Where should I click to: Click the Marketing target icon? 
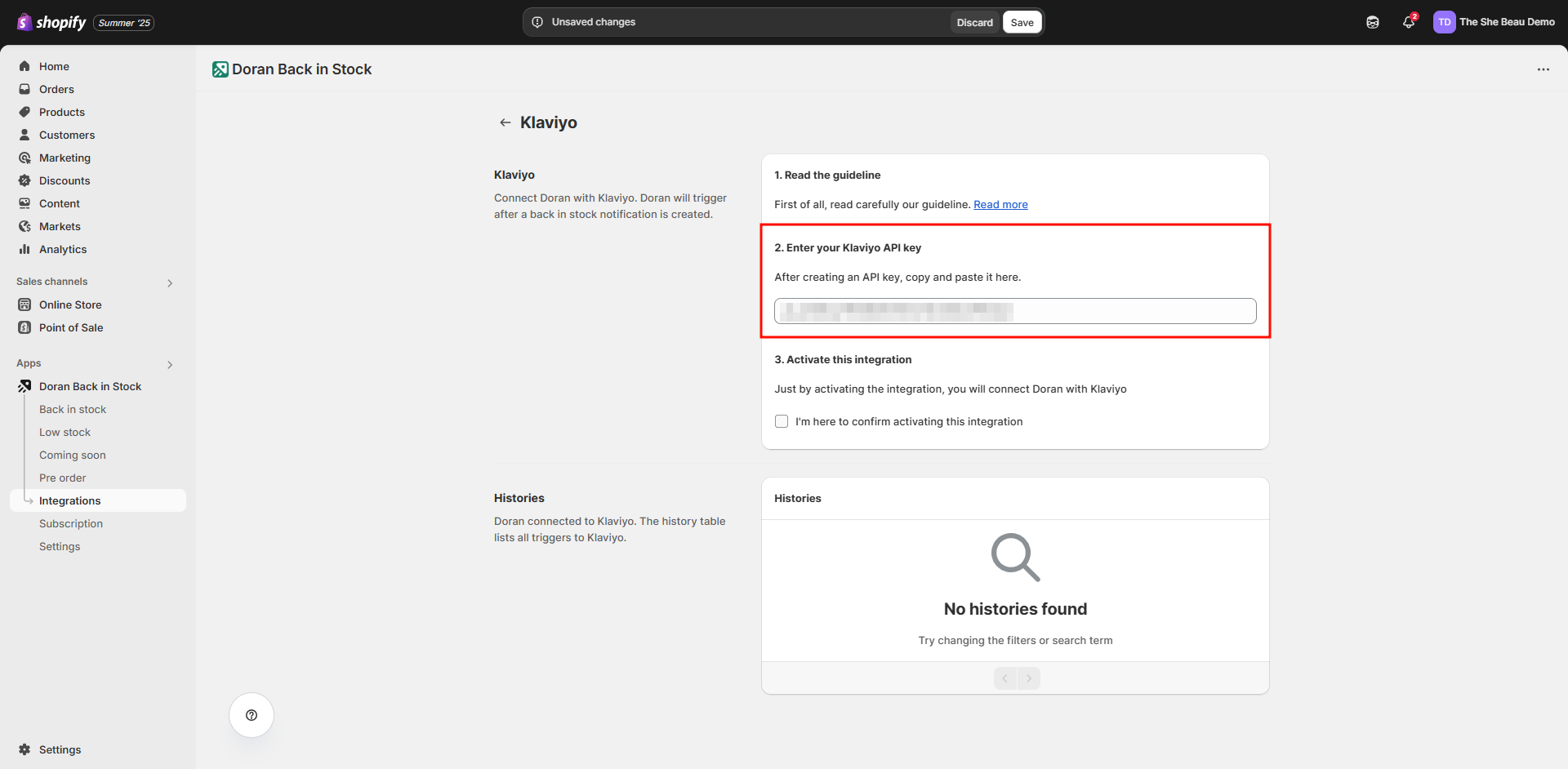click(24, 158)
